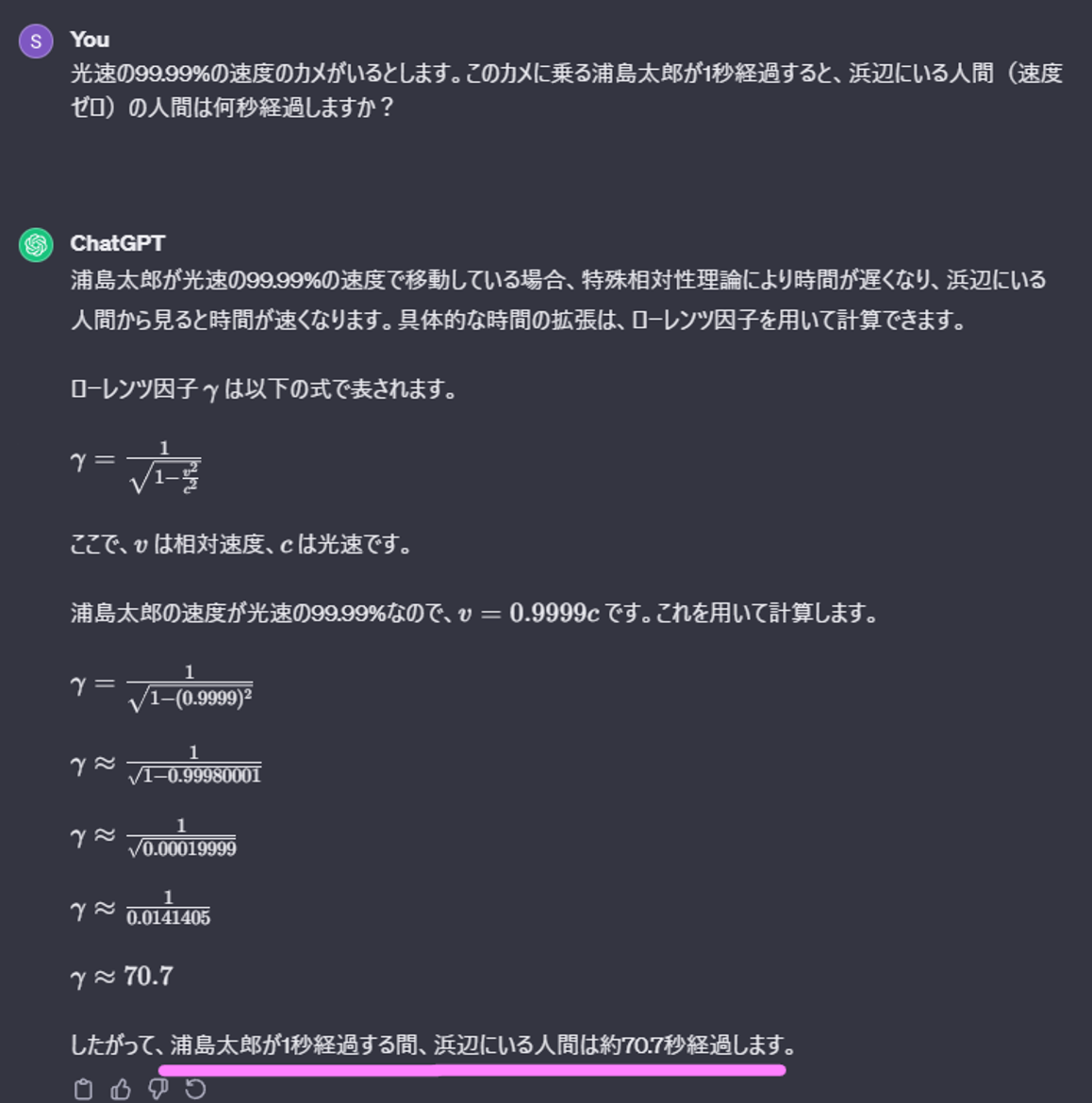Click the formula with √0.00019999

pyautogui.click(x=154, y=837)
